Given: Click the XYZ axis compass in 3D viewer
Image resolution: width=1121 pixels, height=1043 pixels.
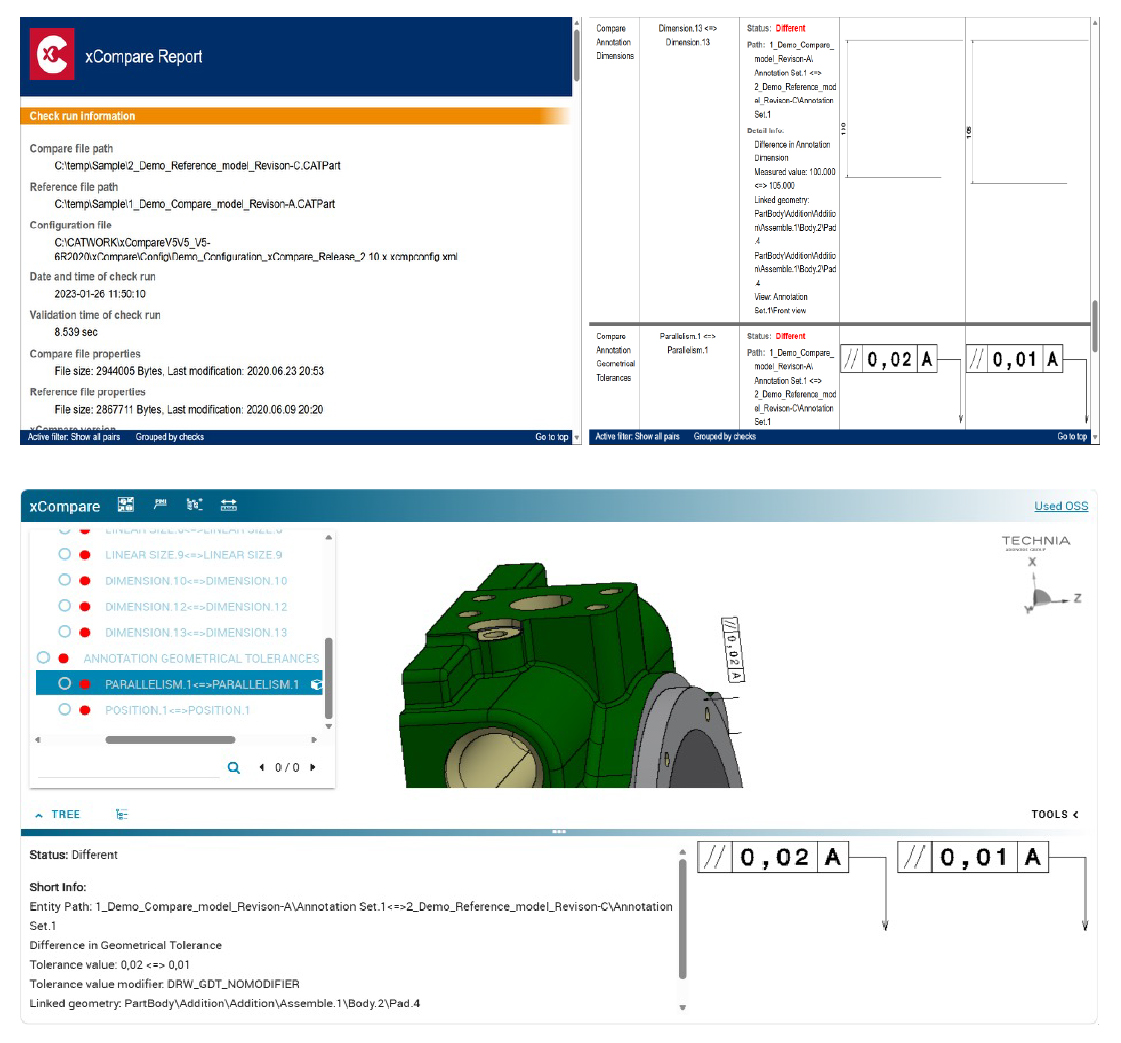Looking at the screenshot, I should 1050,588.
